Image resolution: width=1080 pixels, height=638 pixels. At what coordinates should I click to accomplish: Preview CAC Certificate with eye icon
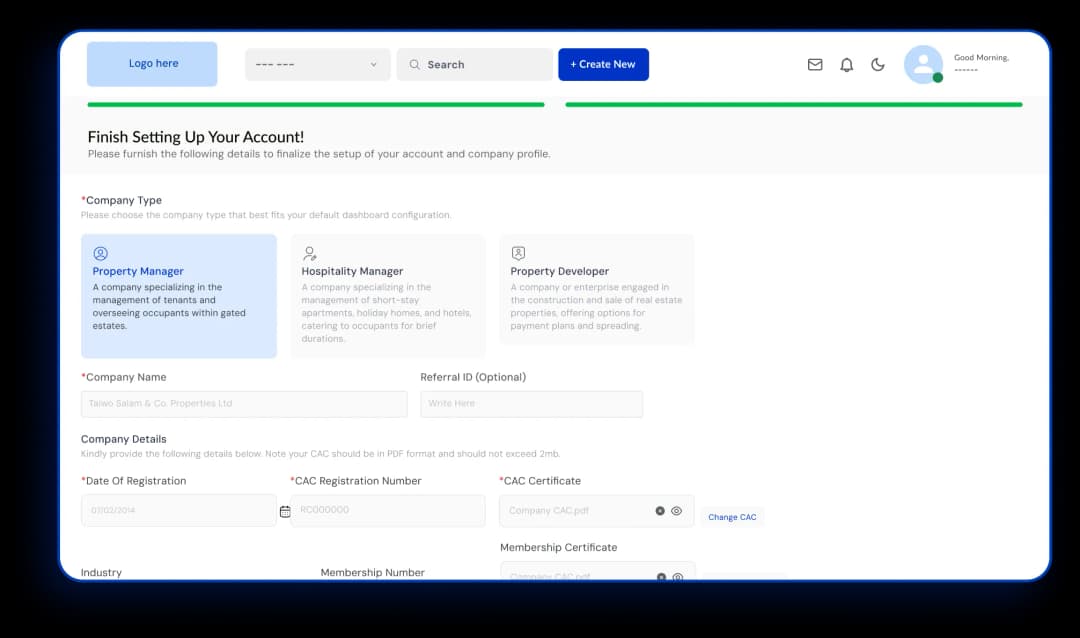click(677, 511)
